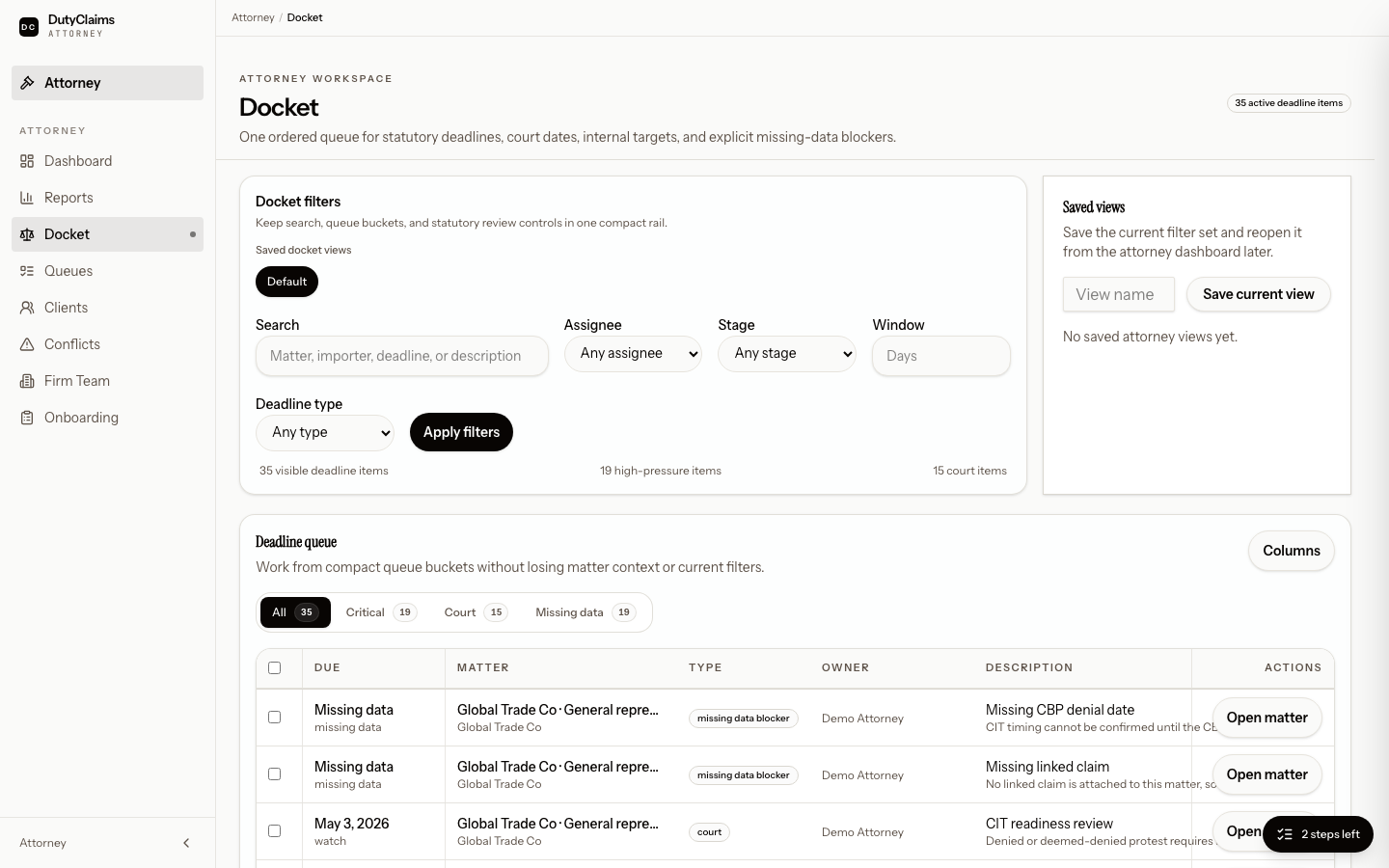Open matter for Missing CBP denial date
The height and width of the screenshot is (868, 1389).
(x=1266, y=718)
